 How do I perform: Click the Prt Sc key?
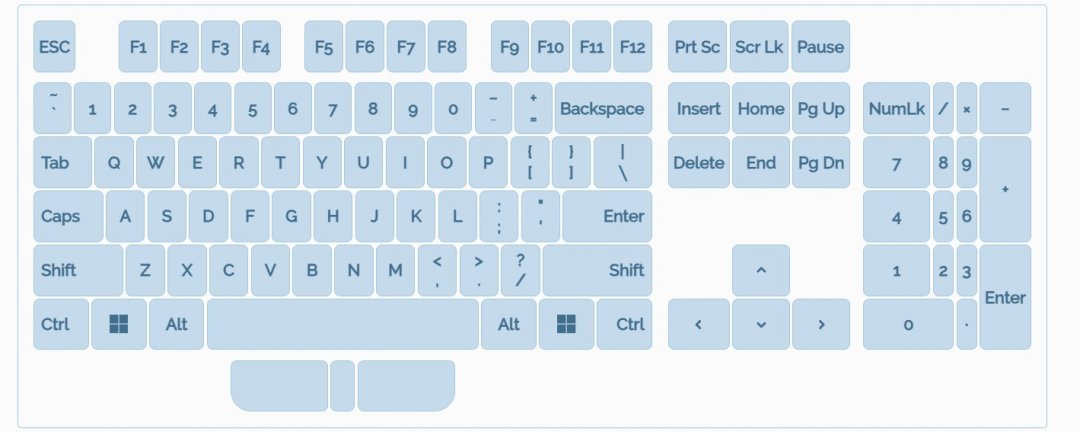(697, 47)
